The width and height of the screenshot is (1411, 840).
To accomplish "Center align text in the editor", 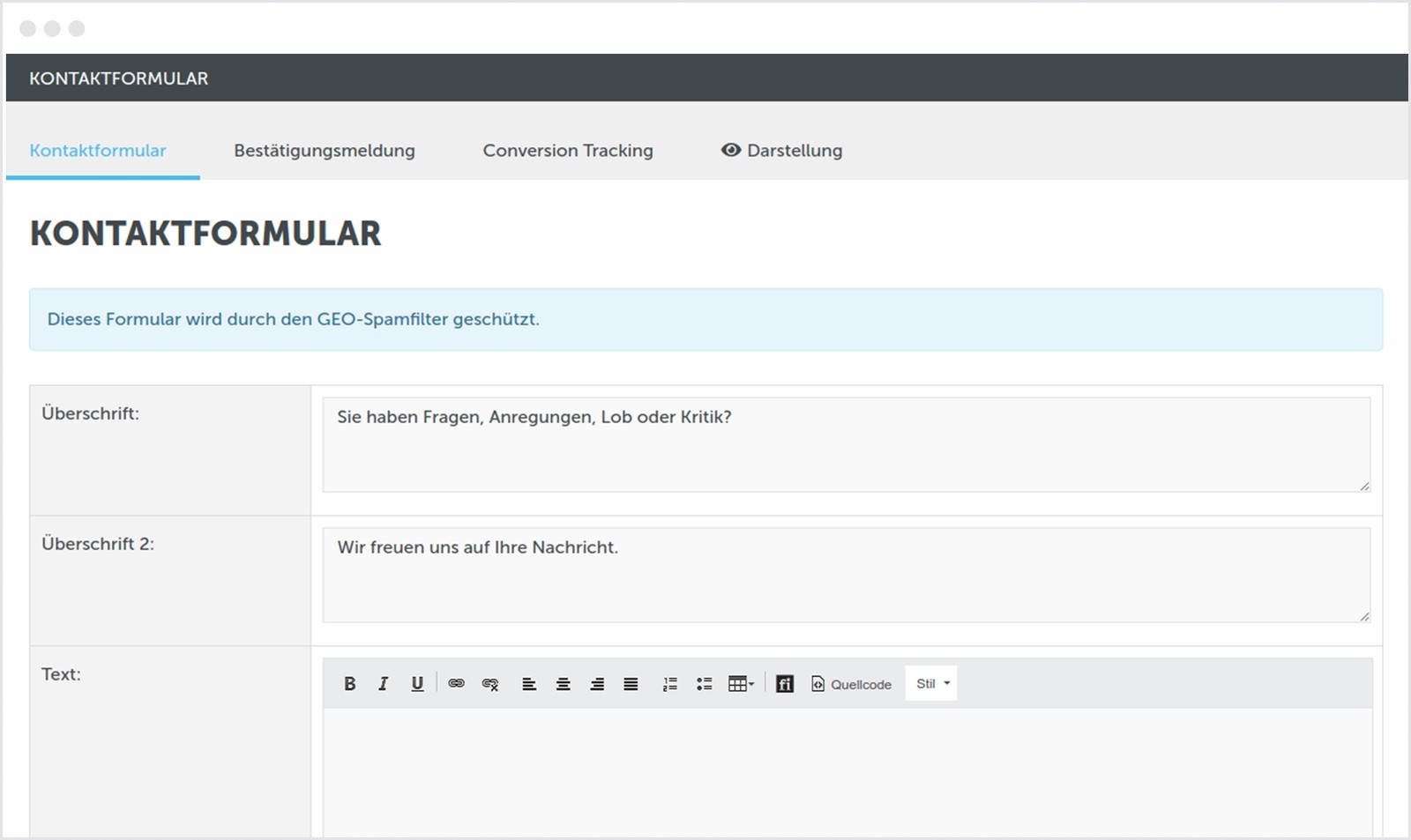I will pos(563,684).
